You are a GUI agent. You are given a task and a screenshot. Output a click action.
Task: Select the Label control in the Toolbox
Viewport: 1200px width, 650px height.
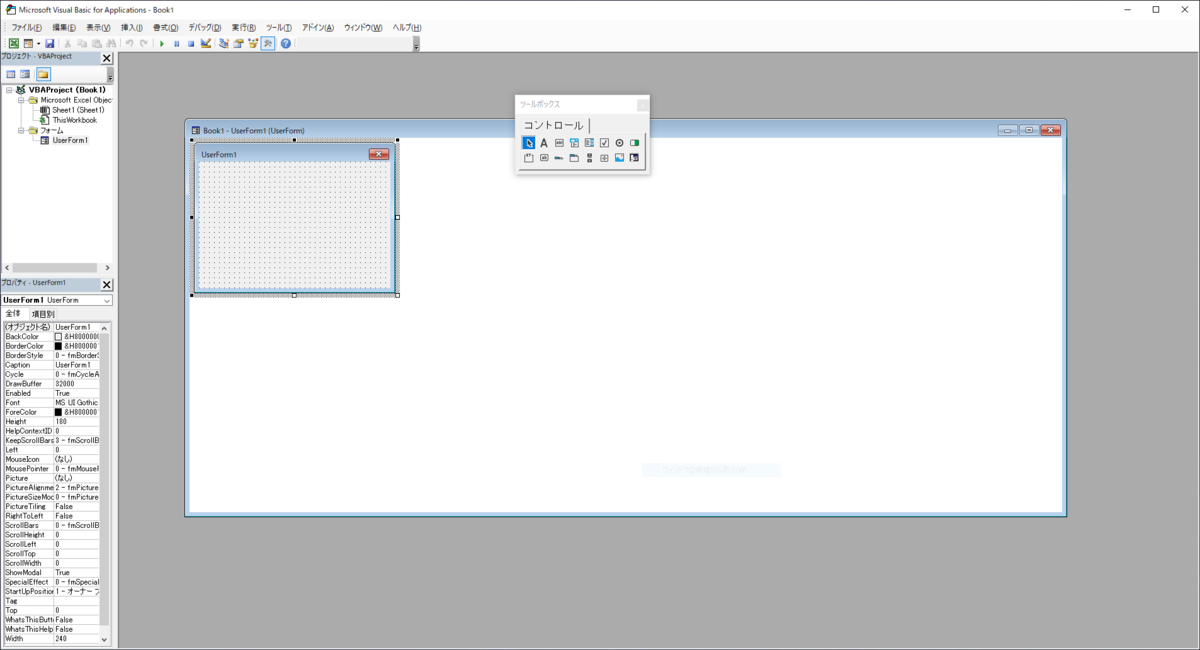[x=544, y=142]
